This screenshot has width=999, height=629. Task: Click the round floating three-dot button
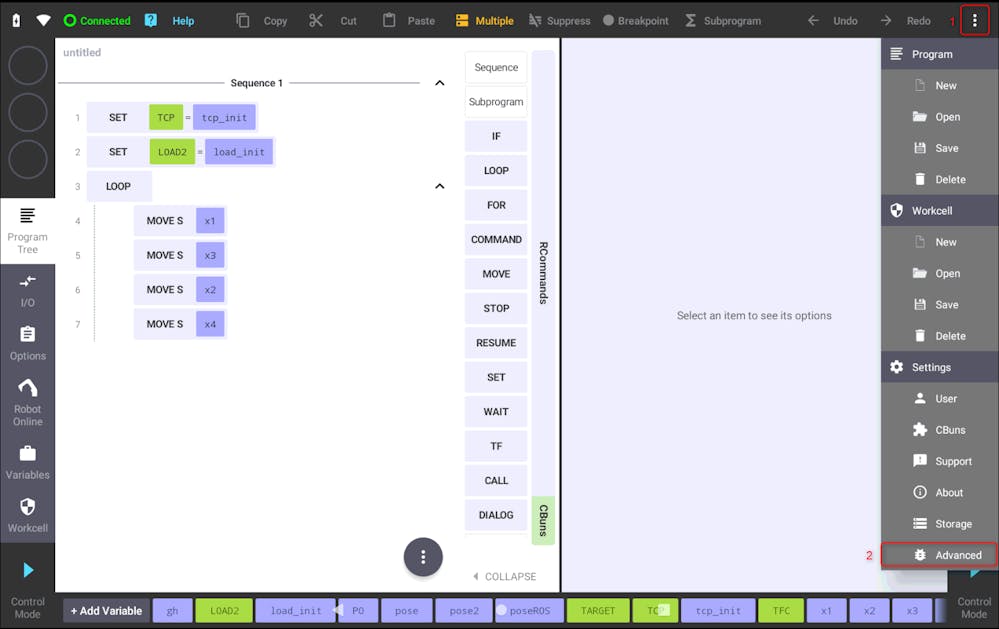point(423,557)
